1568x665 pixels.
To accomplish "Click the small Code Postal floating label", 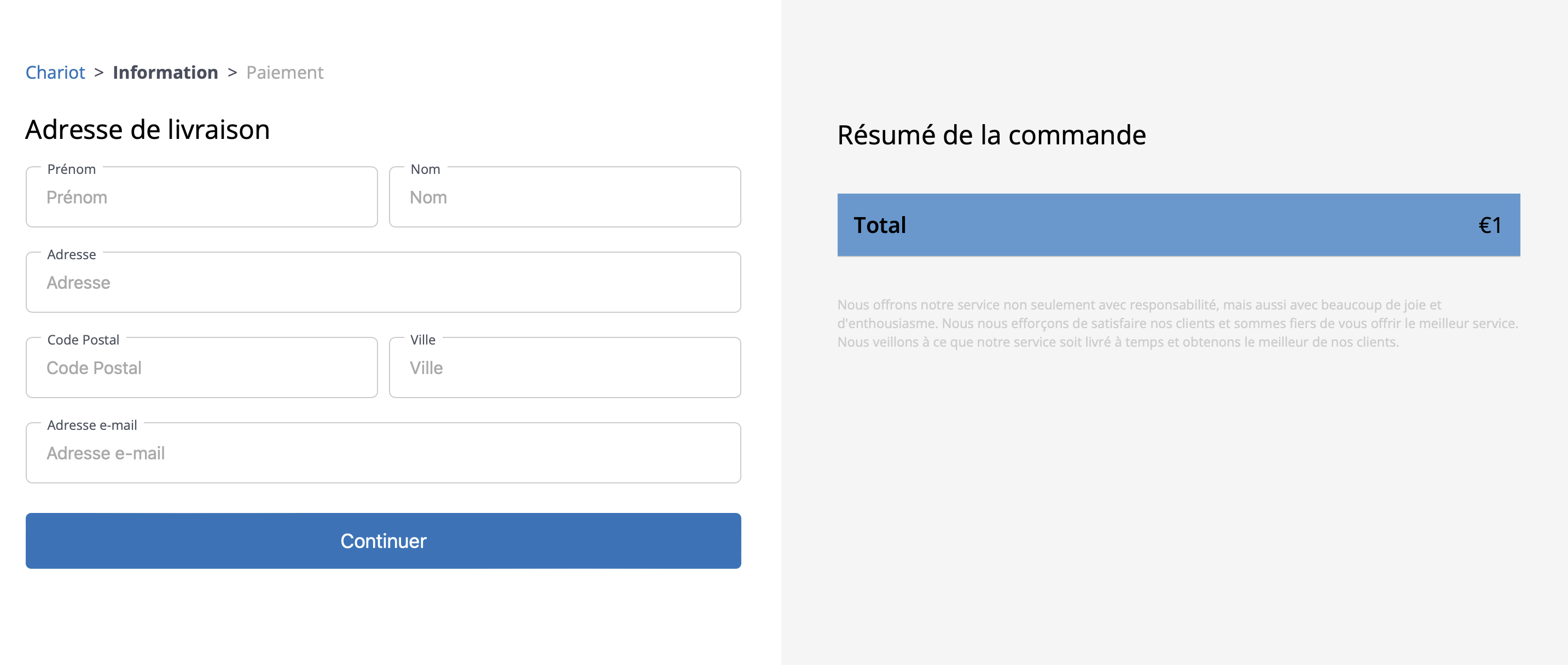I will 83,340.
